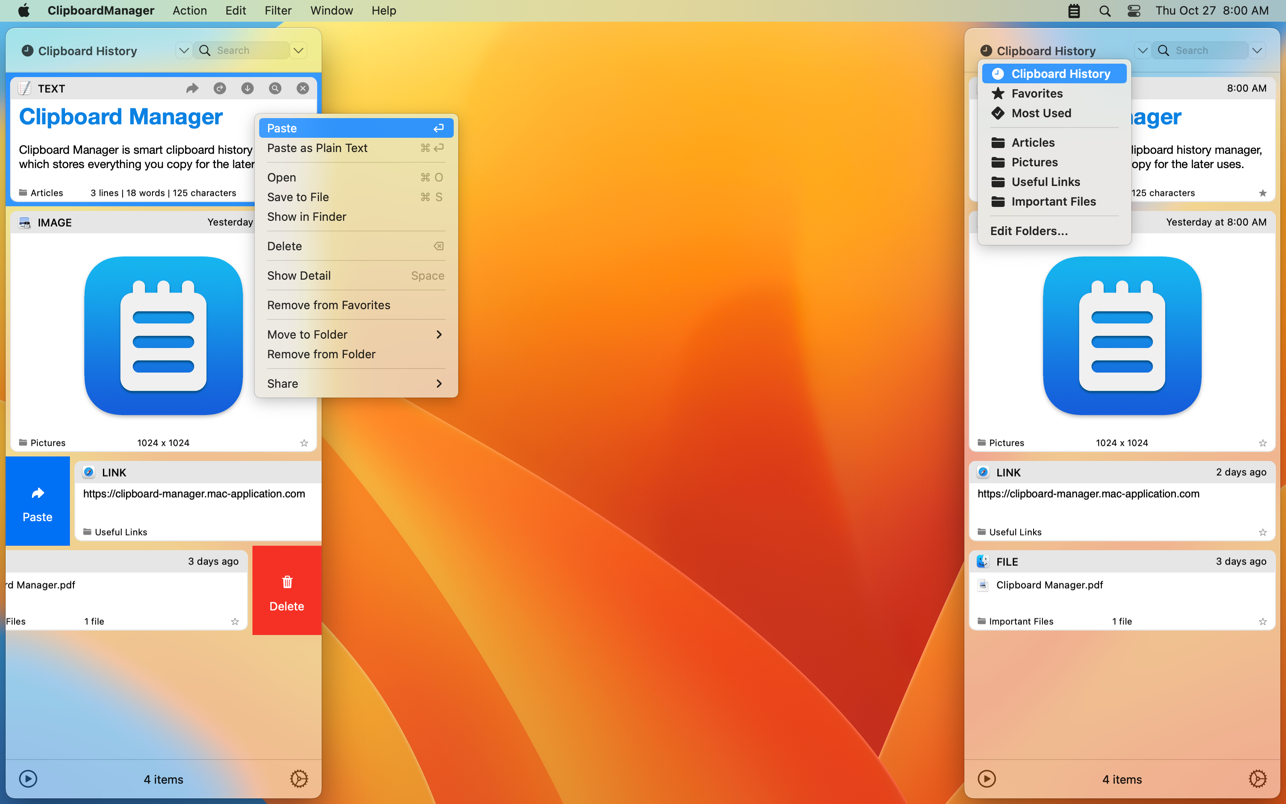Open search options dropdown in left panel

[x=299, y=51]
